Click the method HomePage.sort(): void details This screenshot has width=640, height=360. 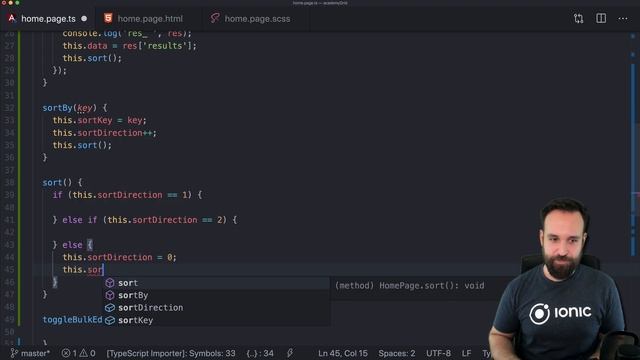(x=409, y=286)
